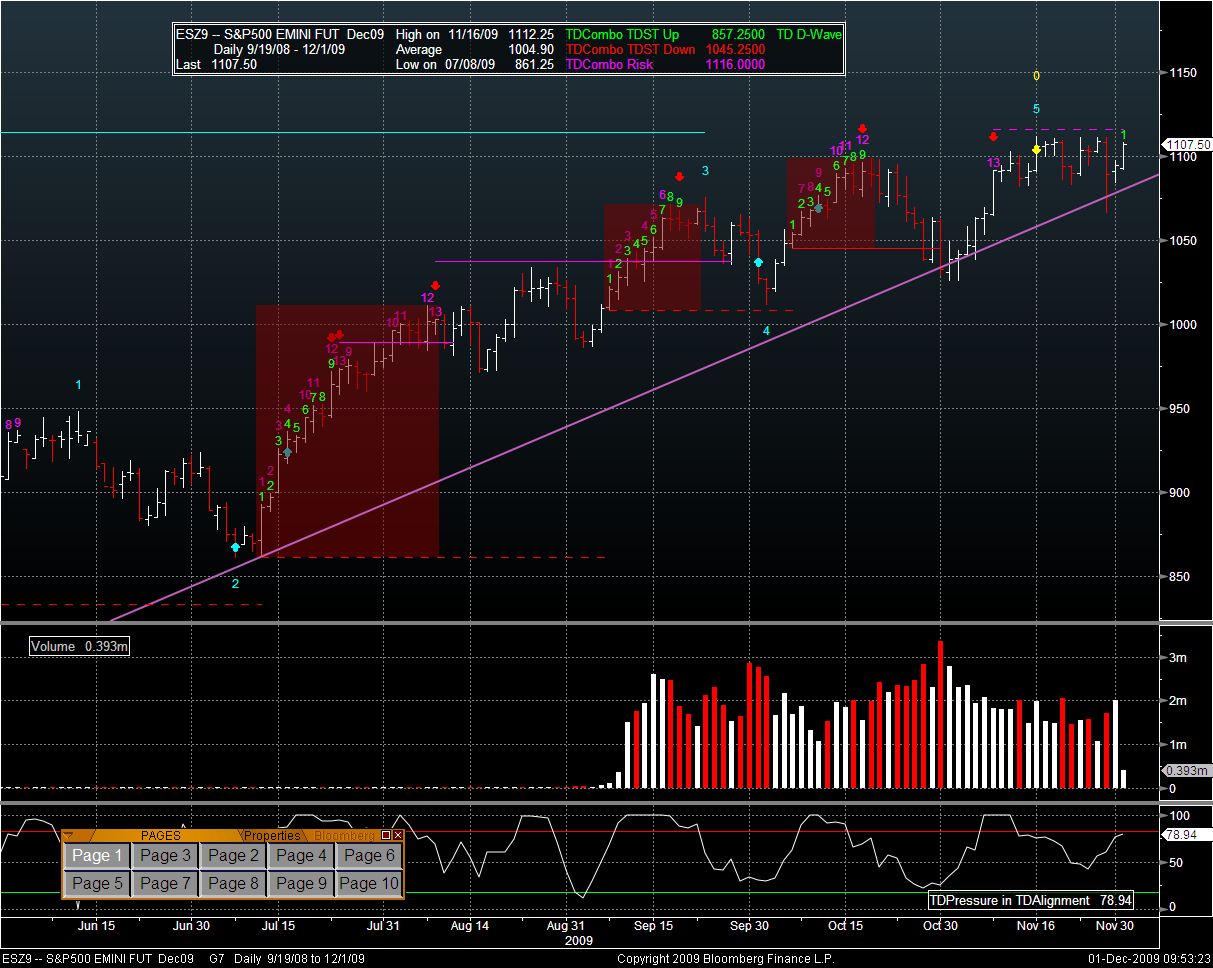Close the Pages floating panel
This screenshot has height=968, width=1213.
click(398, 835)
